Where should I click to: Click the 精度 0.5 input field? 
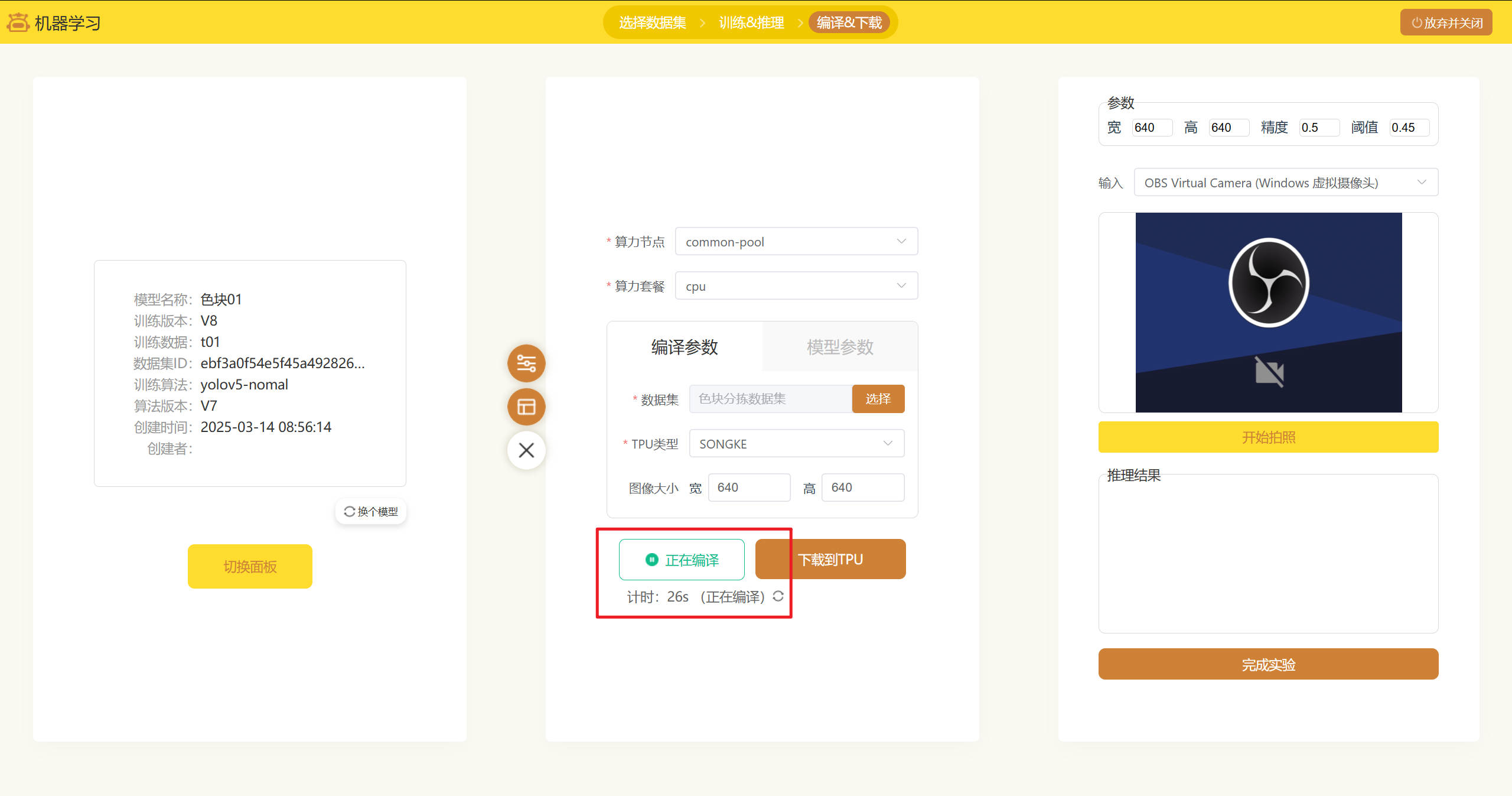[1318, 128]
